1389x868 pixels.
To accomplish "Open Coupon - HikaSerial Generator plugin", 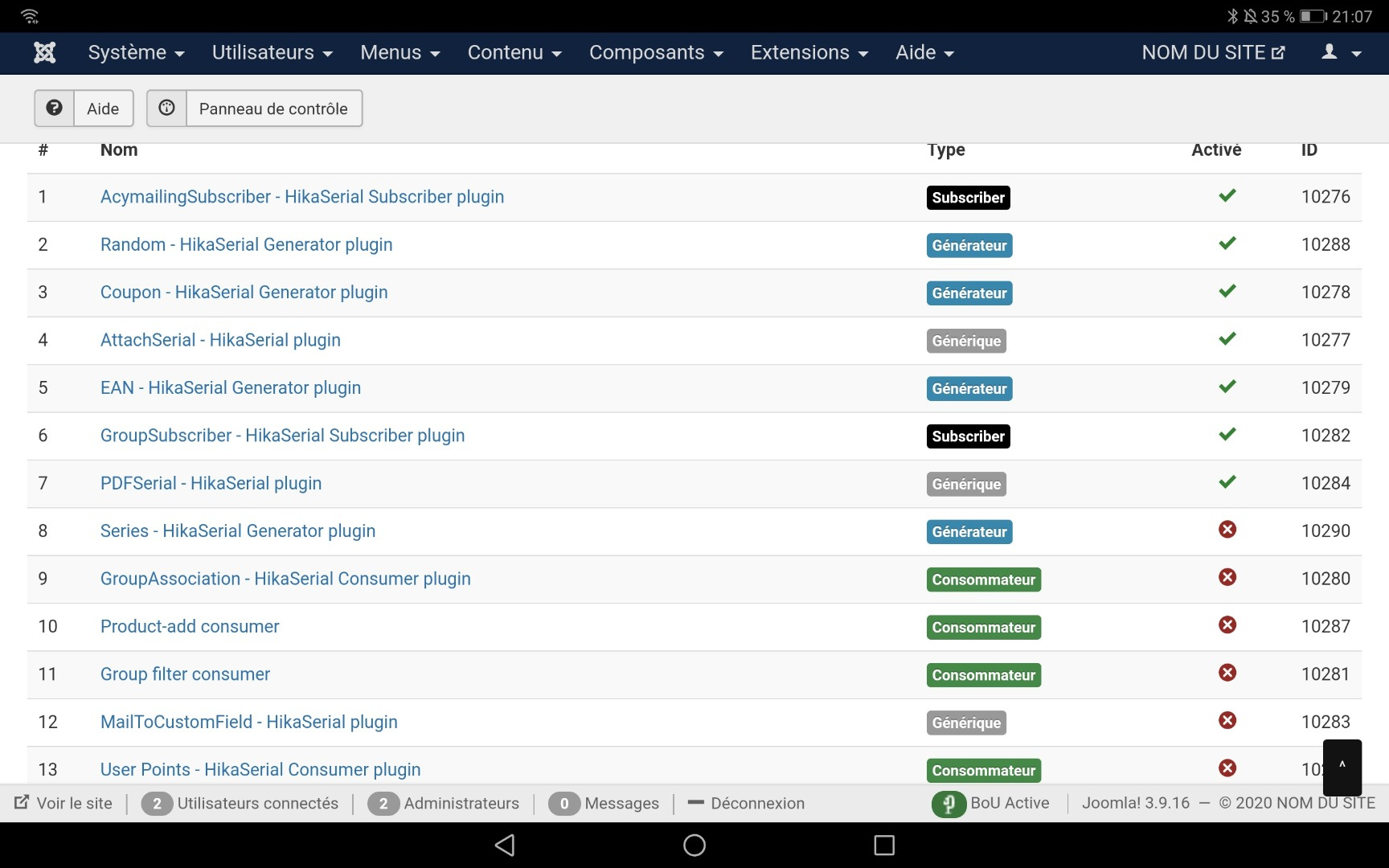I will pyautogui.click(x=244, y=293).
